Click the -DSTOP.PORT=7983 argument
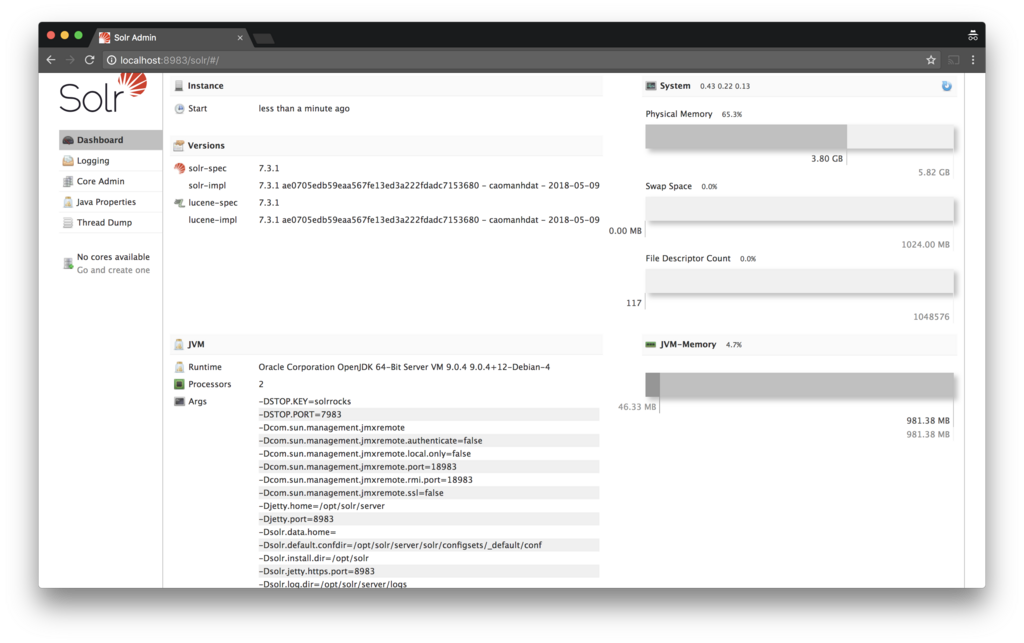Viewport: 1024px width, 643px height. (x=300, y=415)
